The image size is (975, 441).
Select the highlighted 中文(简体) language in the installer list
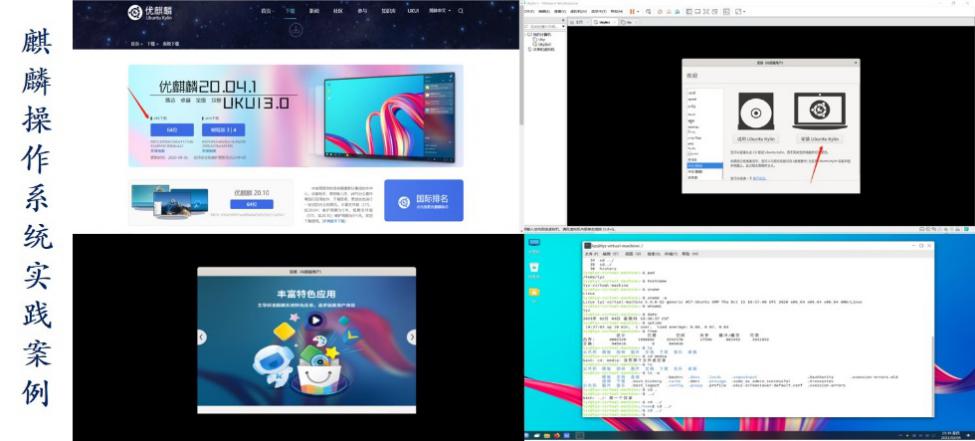pyautogui.click(x=705, y=166)
